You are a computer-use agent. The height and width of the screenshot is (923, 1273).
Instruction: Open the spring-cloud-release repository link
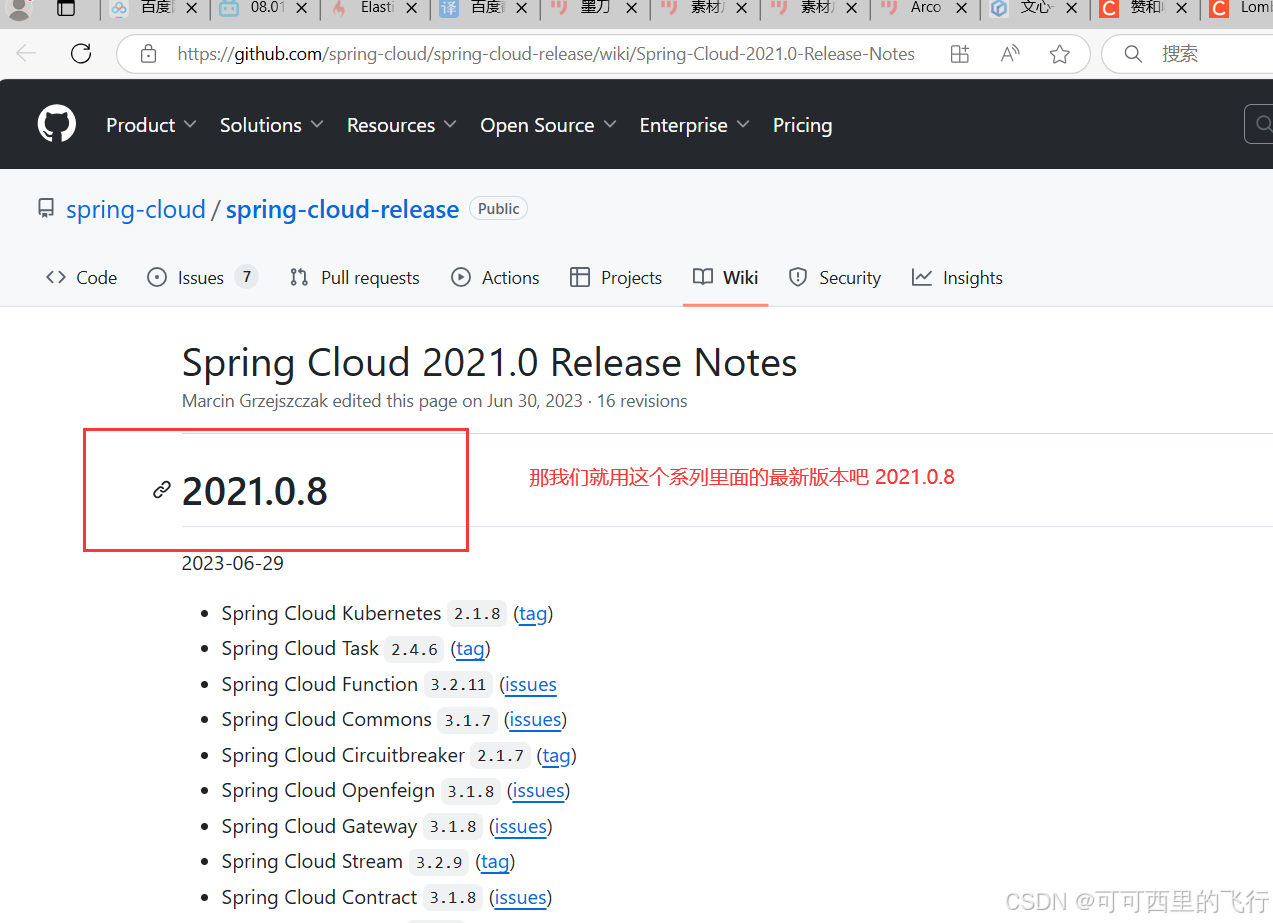(x=342, y=209)
